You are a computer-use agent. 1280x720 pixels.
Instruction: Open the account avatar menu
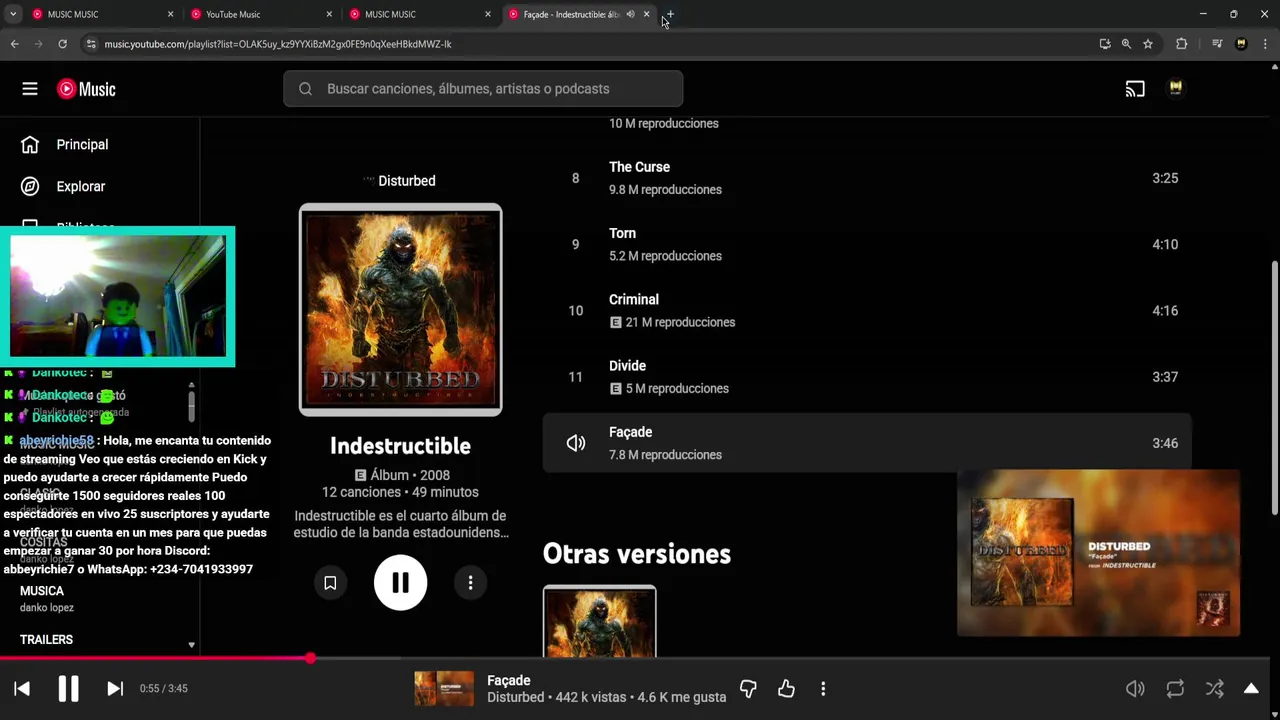point(1176,89)
